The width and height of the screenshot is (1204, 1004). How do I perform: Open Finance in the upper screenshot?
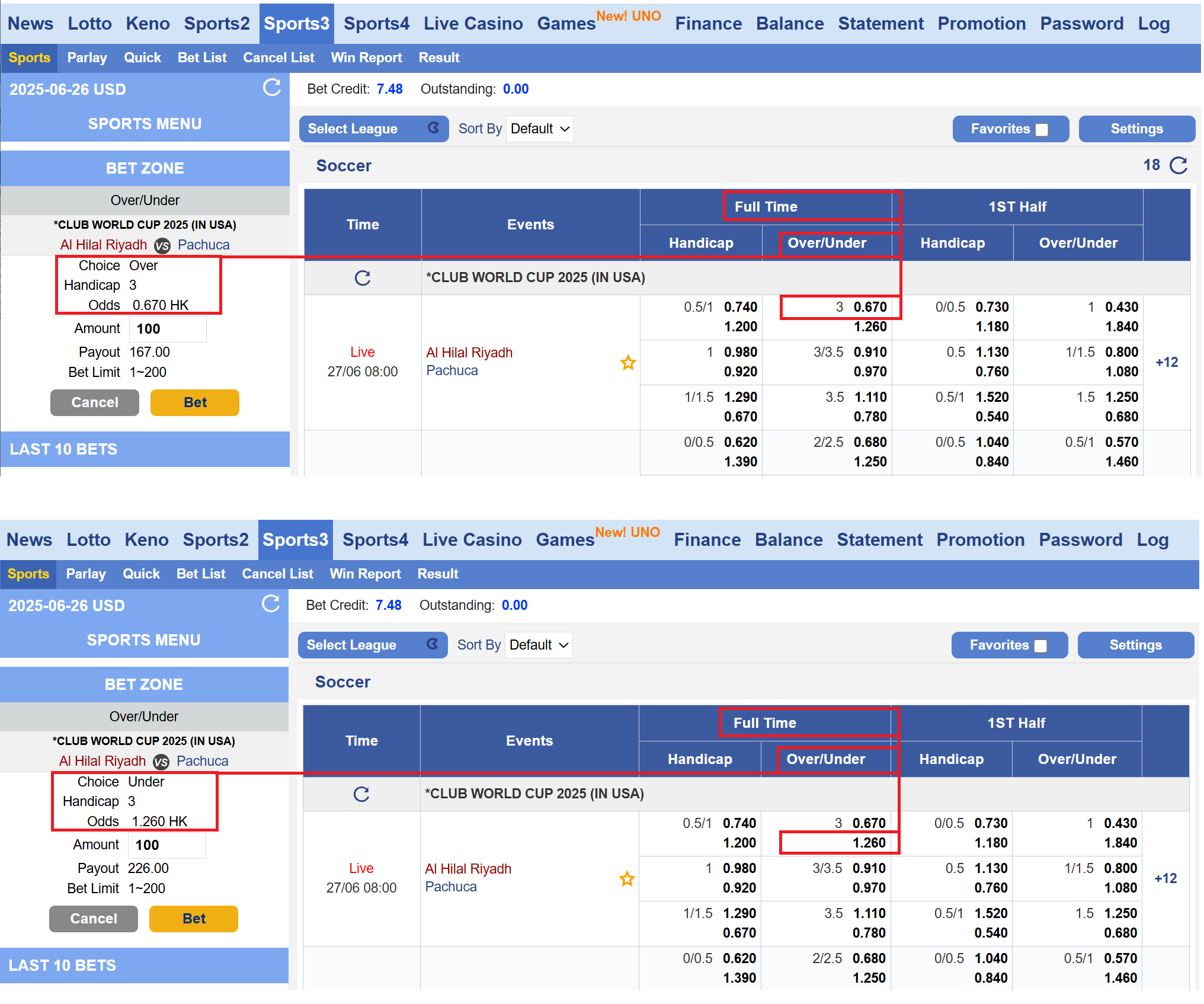(x=708, y=24)
